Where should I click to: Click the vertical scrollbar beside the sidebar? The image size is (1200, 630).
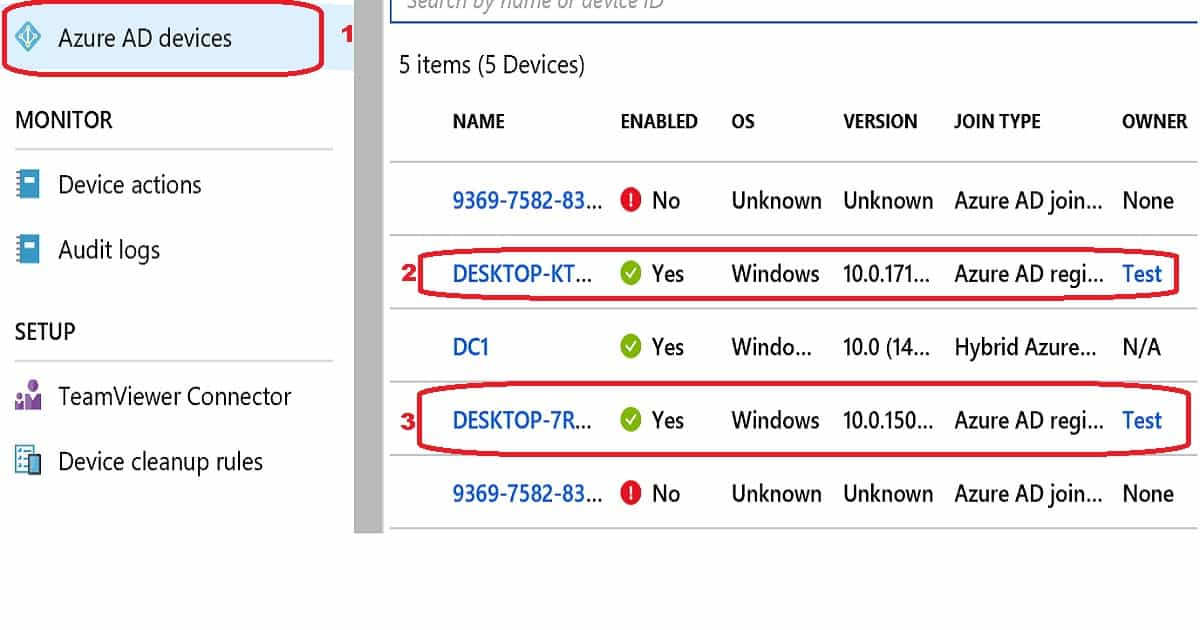coord(369,266)
